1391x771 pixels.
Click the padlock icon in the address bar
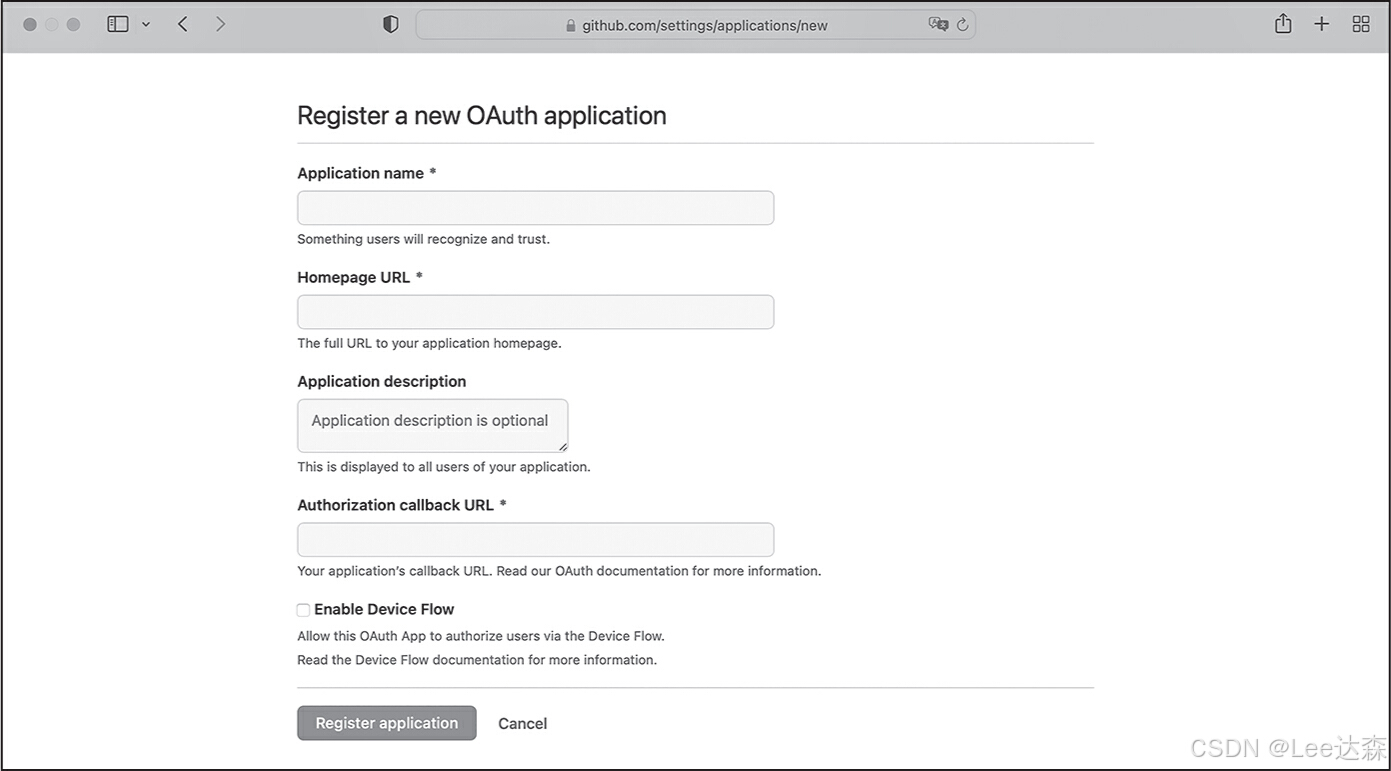coord(570,25)
